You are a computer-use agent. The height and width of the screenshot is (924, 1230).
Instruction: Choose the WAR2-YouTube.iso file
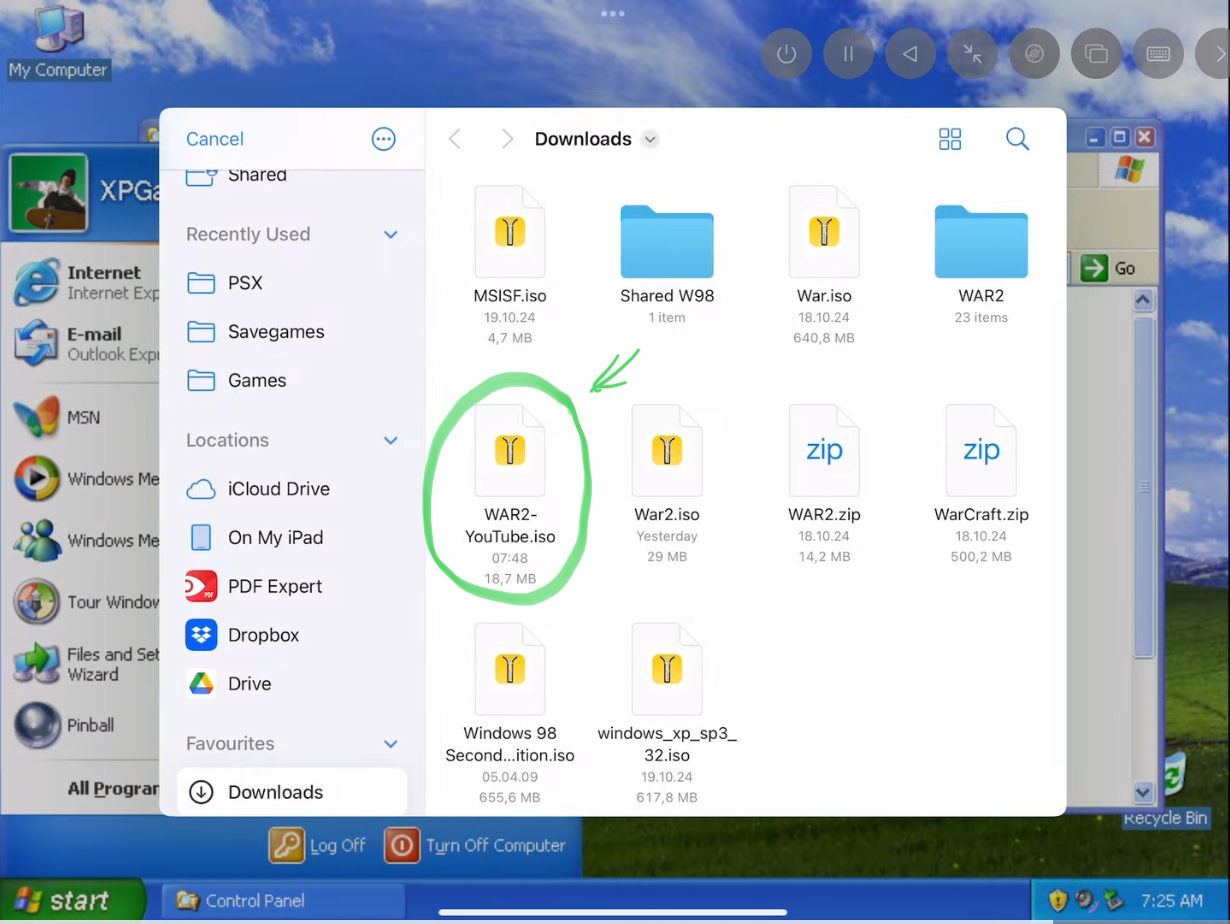coord(510,494)
